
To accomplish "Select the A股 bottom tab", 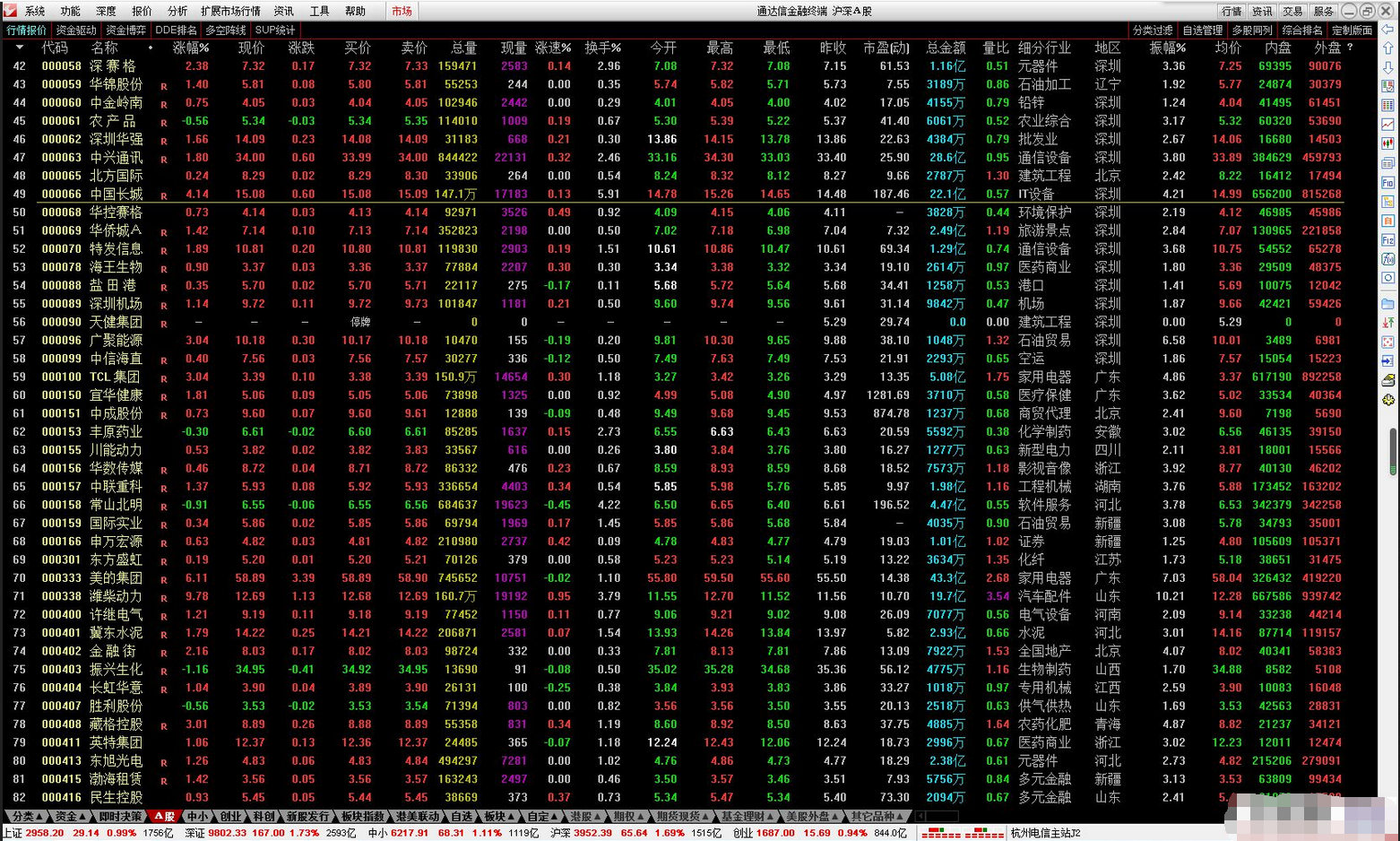I will (x=164, y=816).
